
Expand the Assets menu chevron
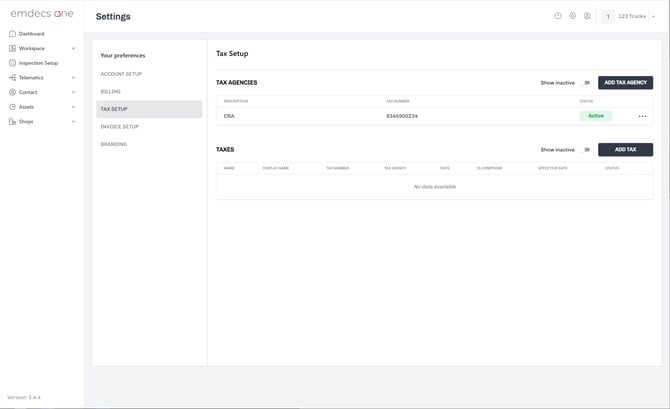point(73,107)
